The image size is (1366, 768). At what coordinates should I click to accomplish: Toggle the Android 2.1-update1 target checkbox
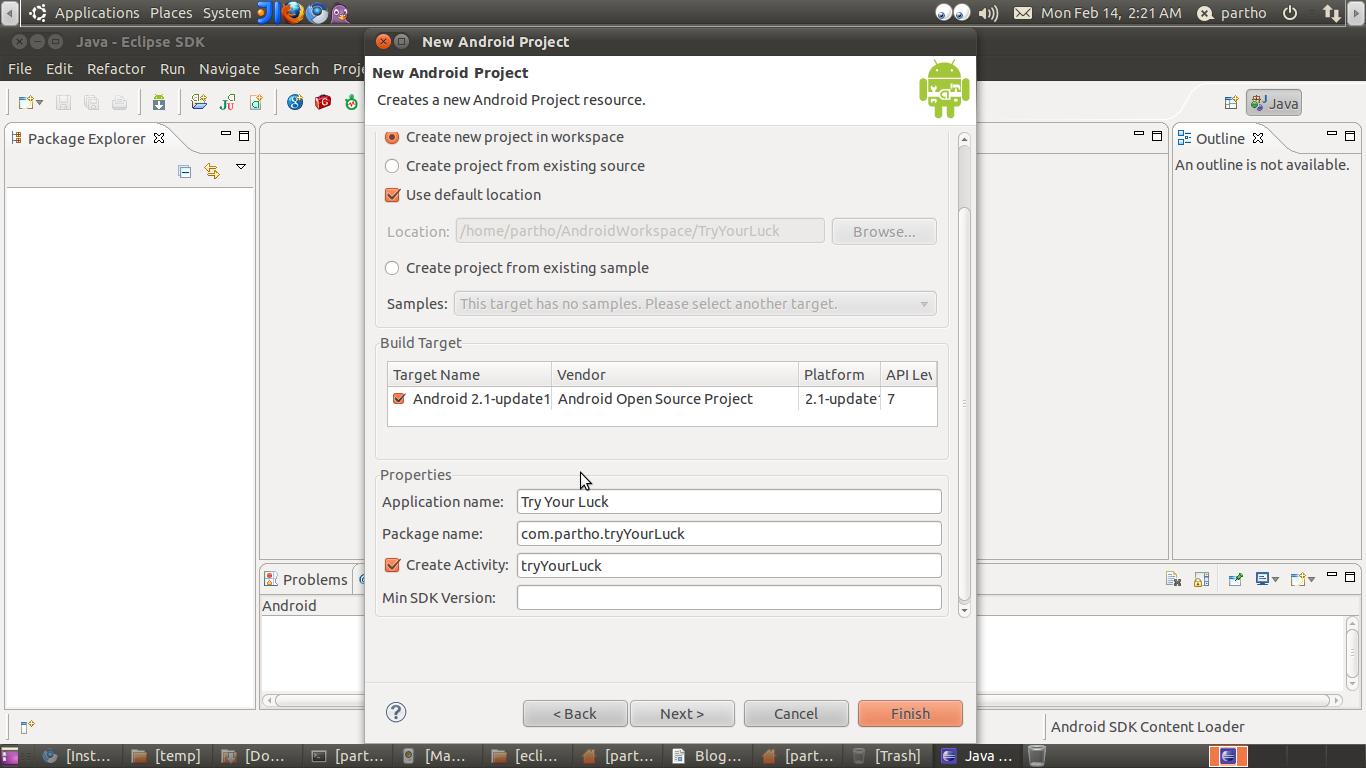400,399
